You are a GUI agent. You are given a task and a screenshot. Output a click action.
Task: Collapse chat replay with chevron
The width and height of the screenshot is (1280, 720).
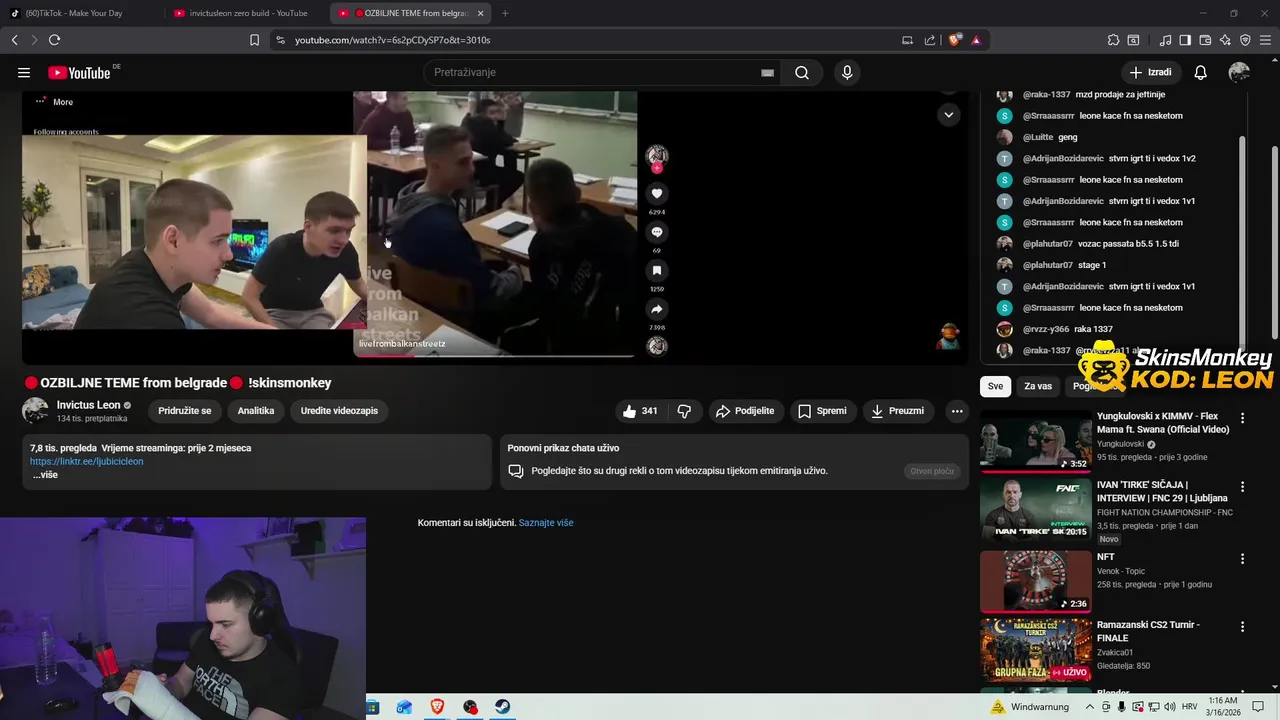[948, 115]
